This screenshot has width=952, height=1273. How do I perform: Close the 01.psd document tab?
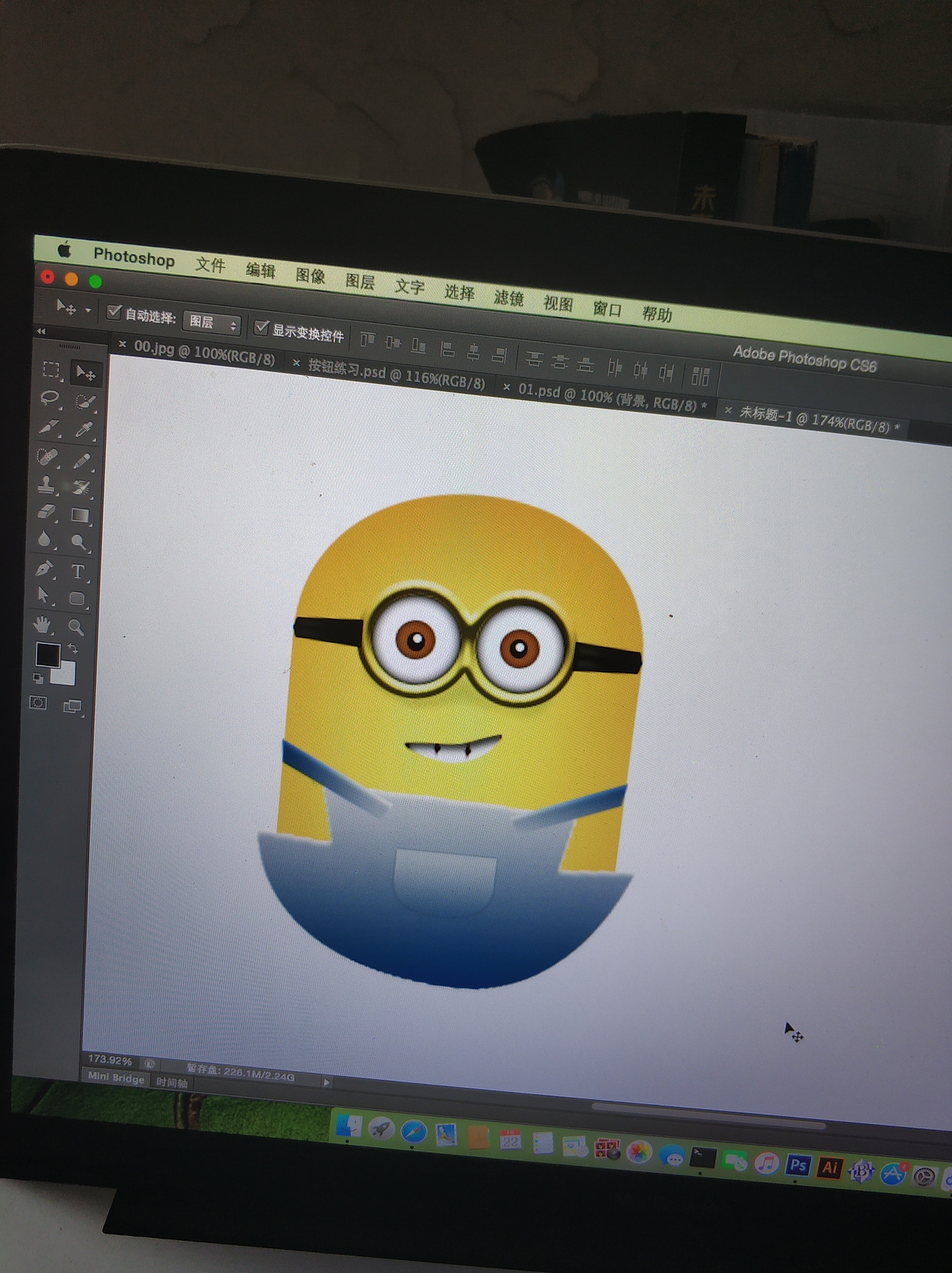point(506,387)
